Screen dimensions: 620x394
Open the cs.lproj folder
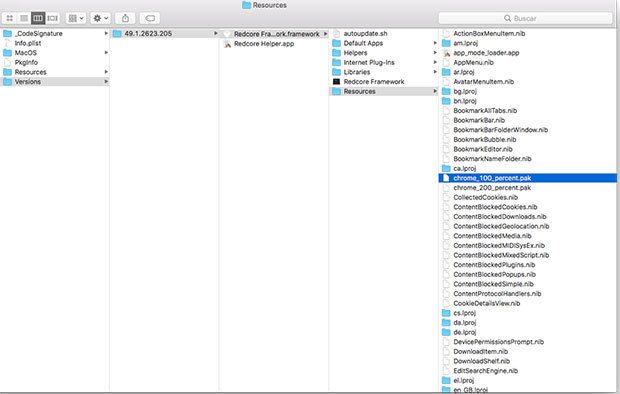pyautogui.click(x=528, y=313)
